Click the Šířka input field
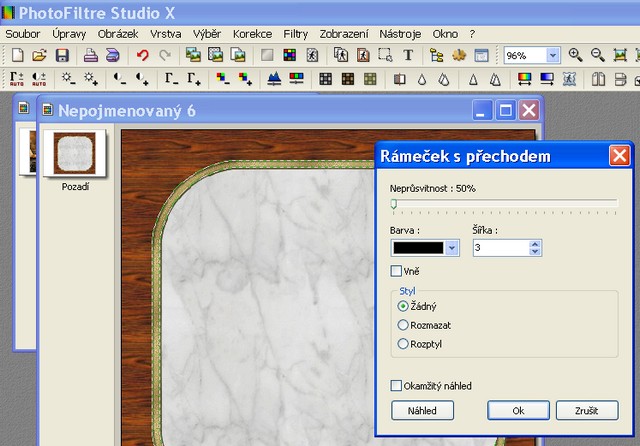 501,248
